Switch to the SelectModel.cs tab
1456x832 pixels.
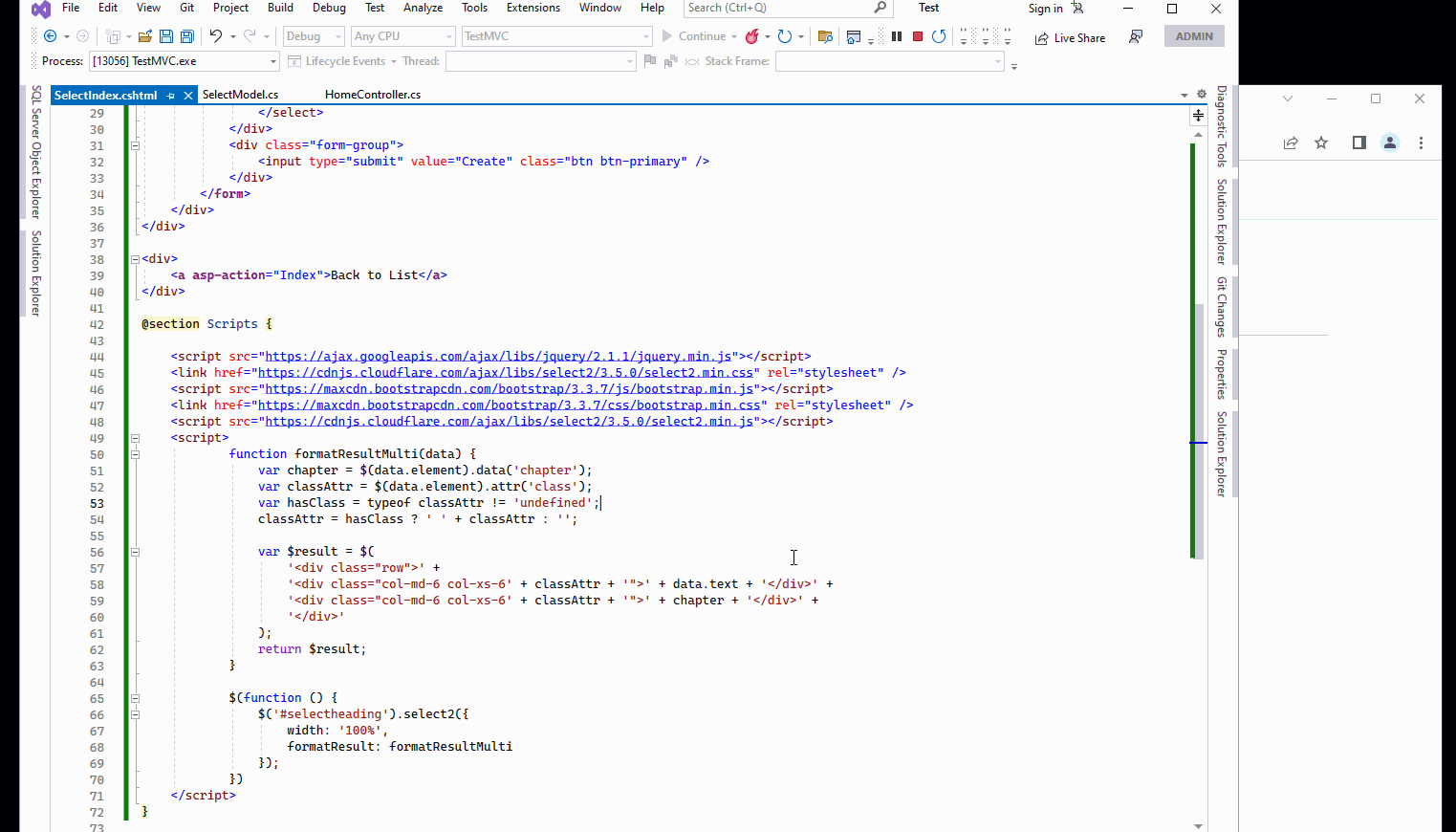coord(240,95)
